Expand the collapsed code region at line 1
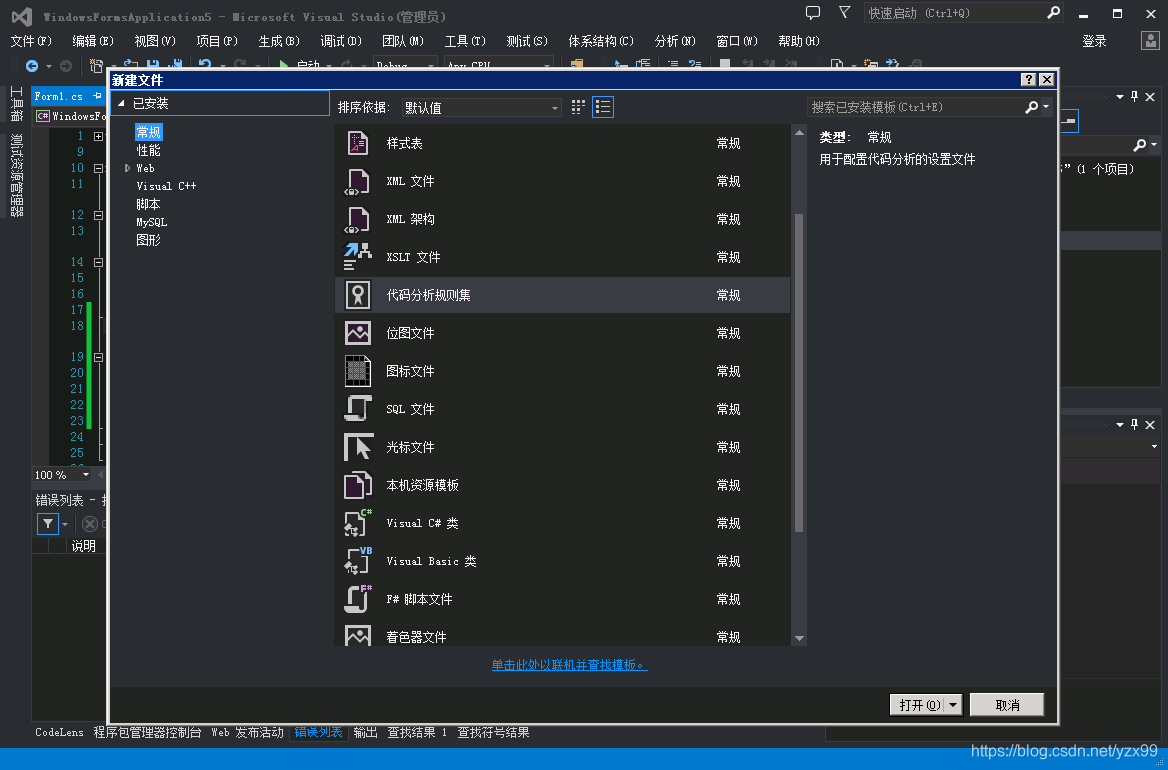The image size is (1168, 770). (98, 136)
